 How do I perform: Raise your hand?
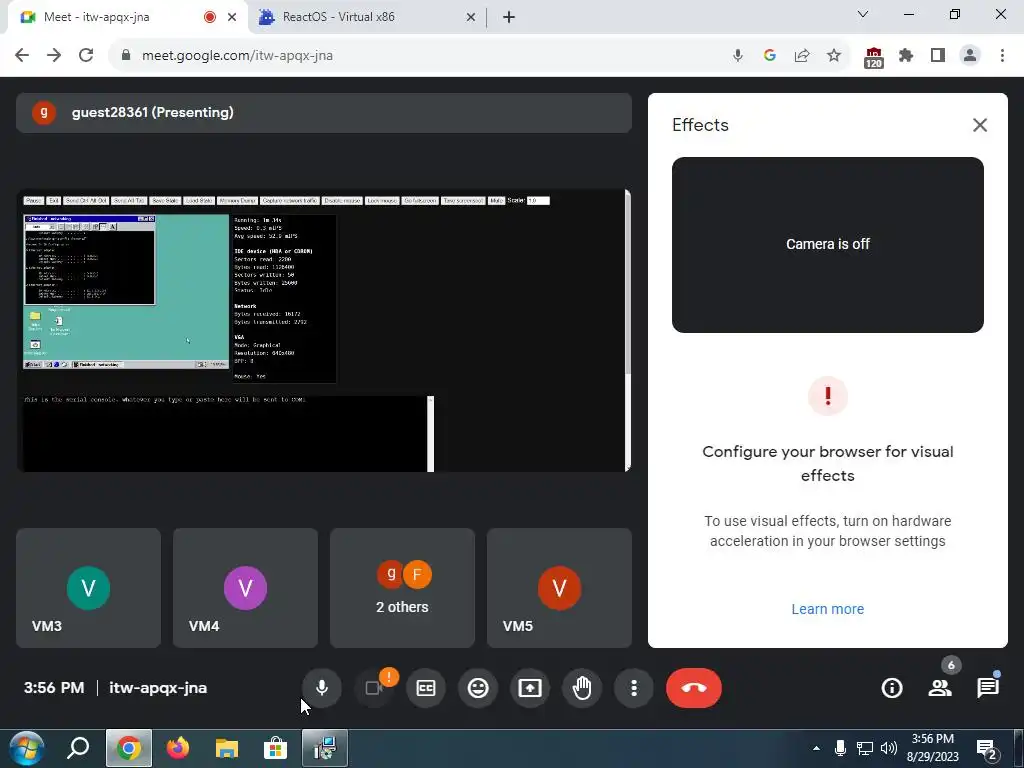tap(582, 688)
